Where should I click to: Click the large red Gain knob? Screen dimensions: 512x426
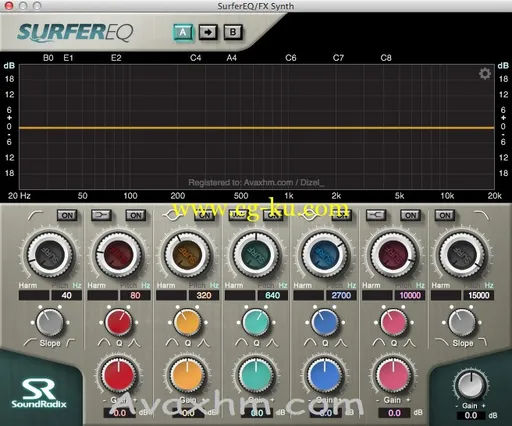click(118, 376)
